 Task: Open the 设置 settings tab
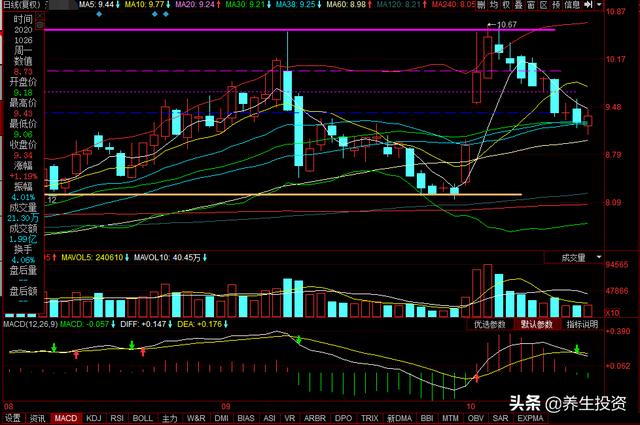[x=13, y=418]
